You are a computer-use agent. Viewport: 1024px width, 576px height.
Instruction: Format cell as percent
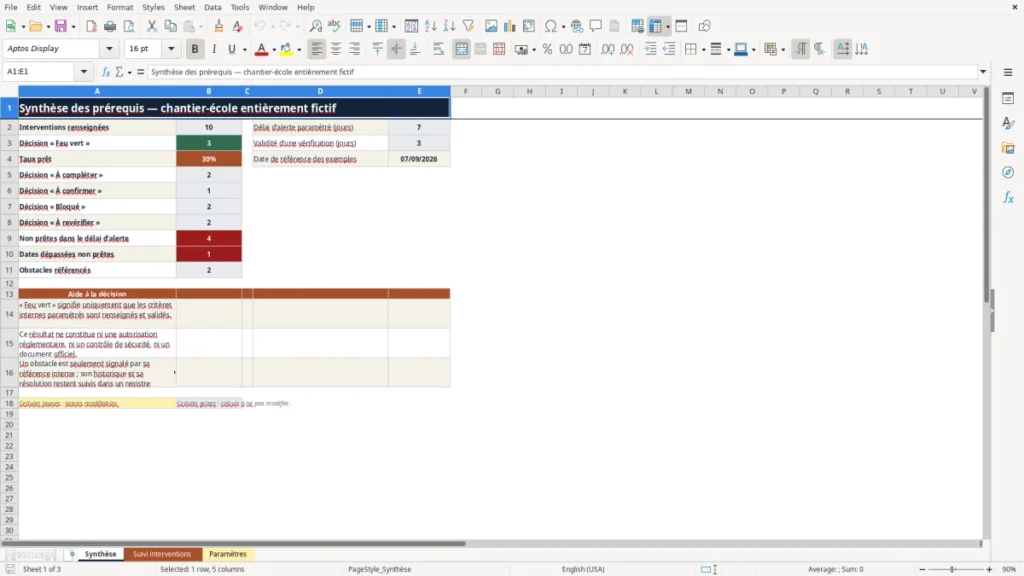click(547, 49)
